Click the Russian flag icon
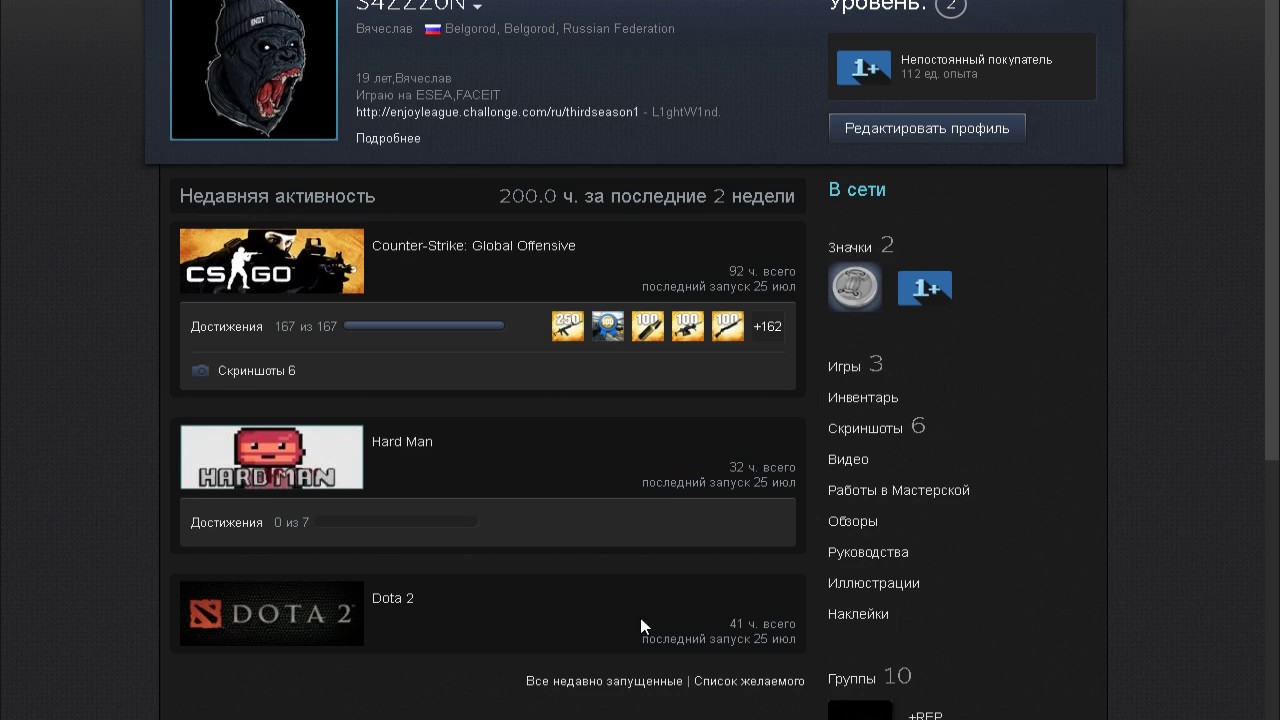The image size is (1280, 720). point(433,29)
